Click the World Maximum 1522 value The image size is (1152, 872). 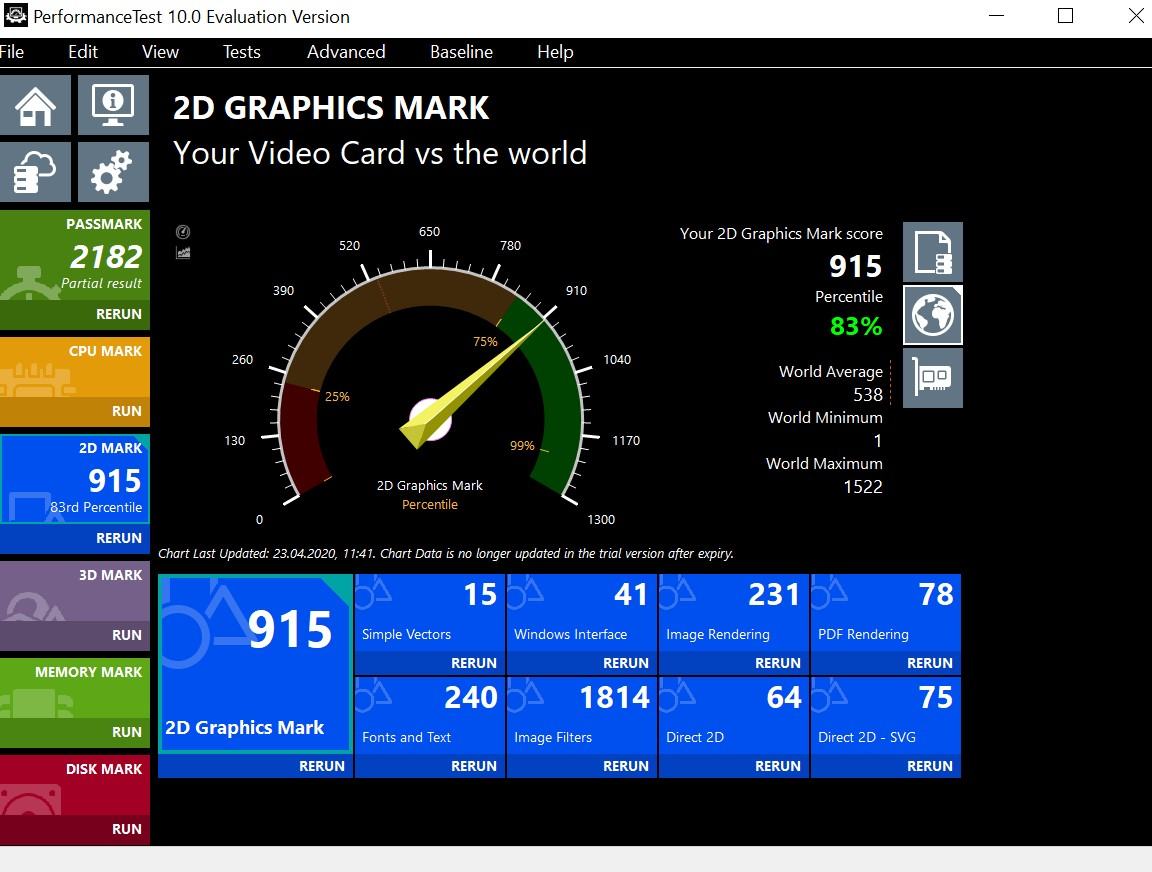(863, 486)
